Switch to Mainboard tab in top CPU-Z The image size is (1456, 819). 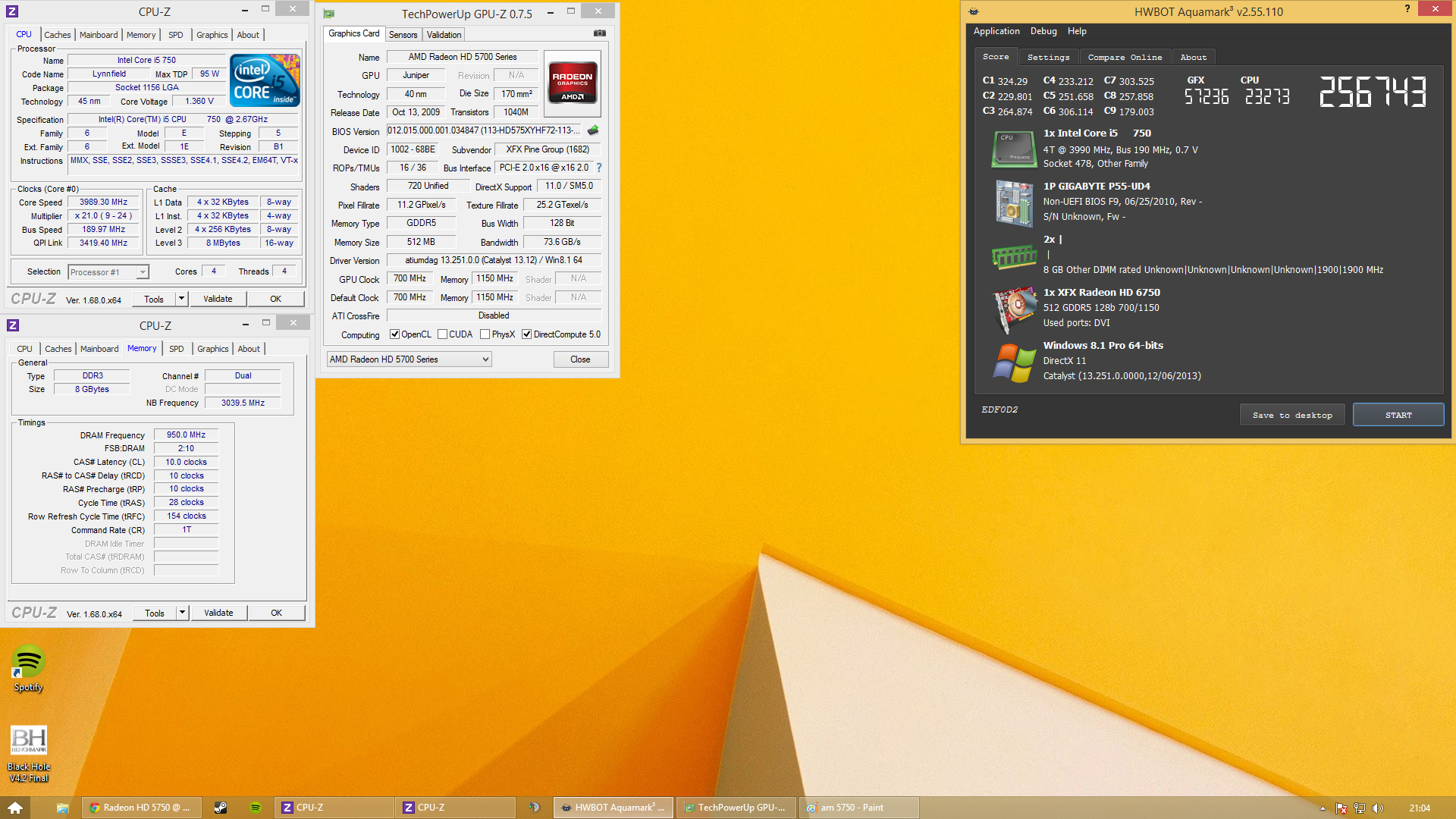click(x=99, y=35)
